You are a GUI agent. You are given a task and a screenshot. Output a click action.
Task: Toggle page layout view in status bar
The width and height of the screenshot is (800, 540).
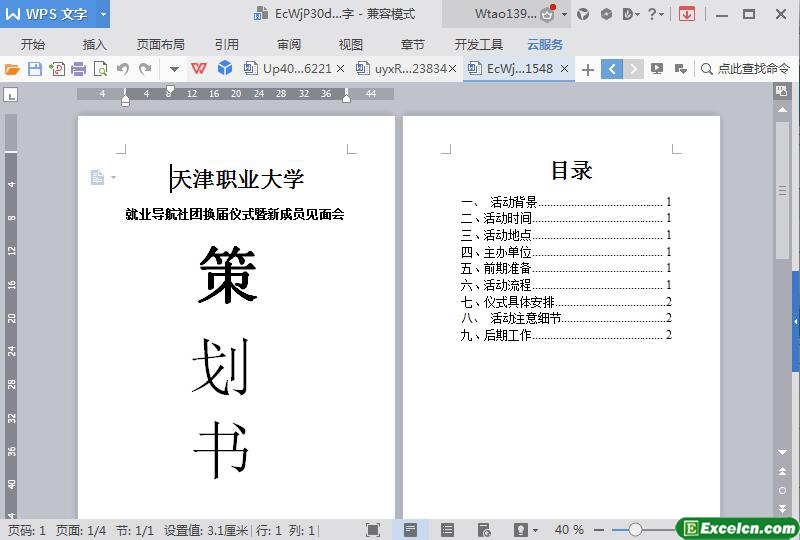pos(410,529)
